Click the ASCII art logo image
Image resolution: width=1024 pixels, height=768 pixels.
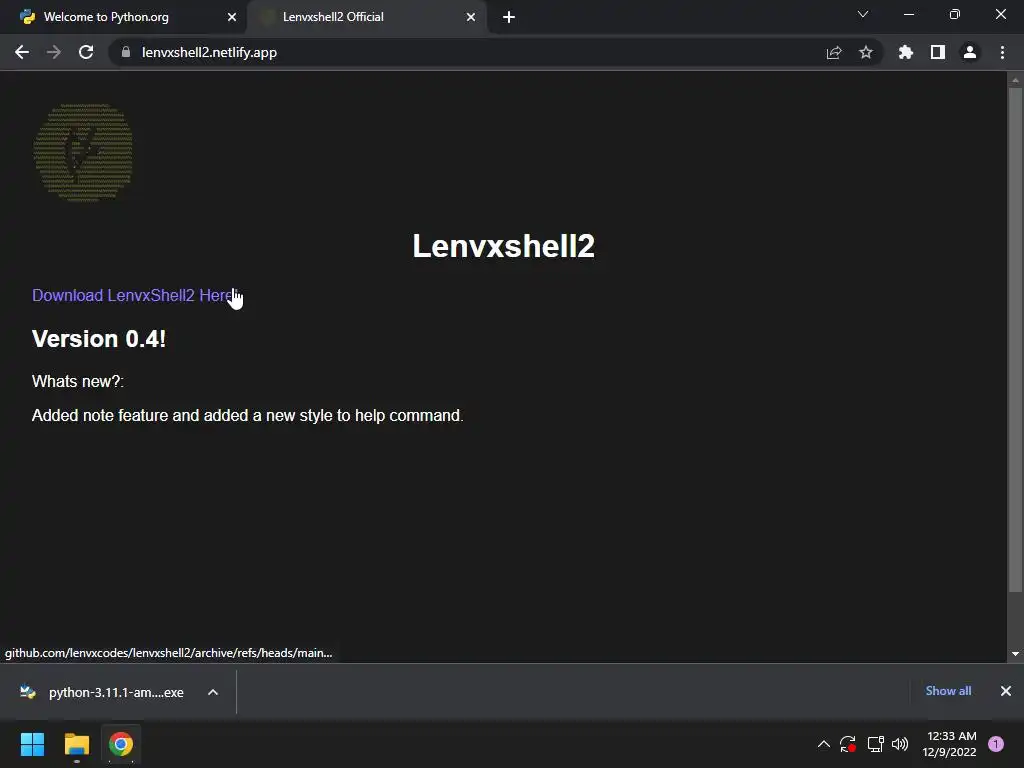(83, 152)
